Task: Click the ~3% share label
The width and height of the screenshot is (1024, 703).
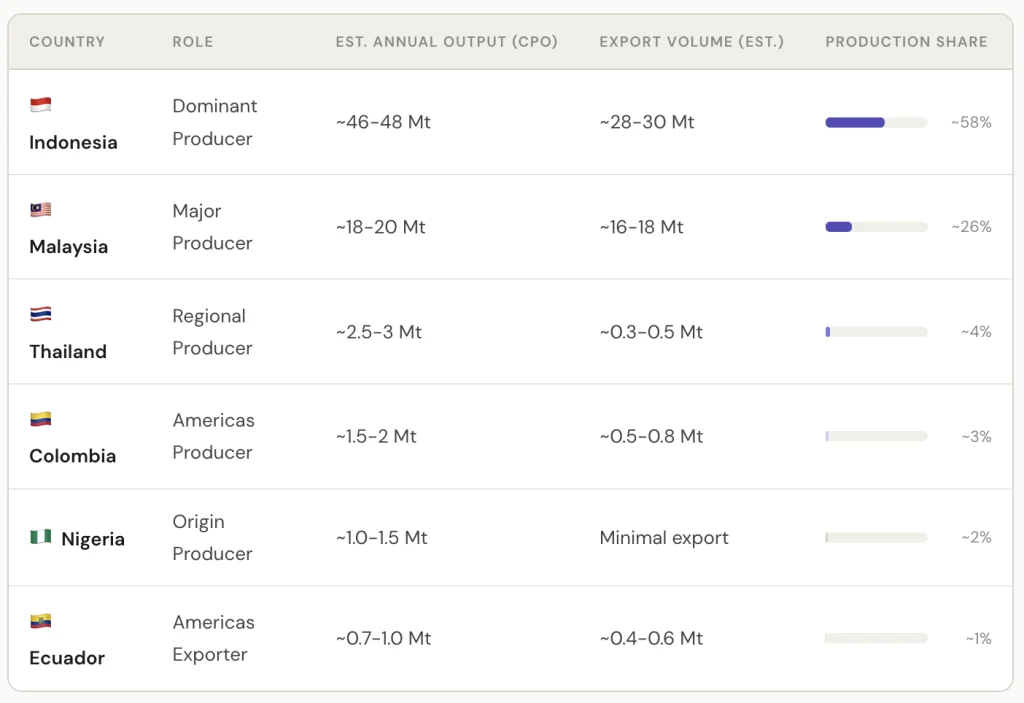Action: coord(976,436)
